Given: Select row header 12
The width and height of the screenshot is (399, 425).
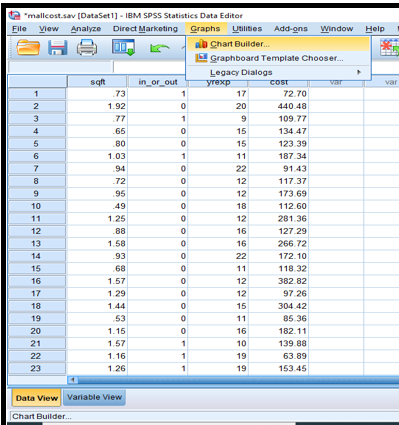Looking at the screenshot, I should click(x=37, y=231).
